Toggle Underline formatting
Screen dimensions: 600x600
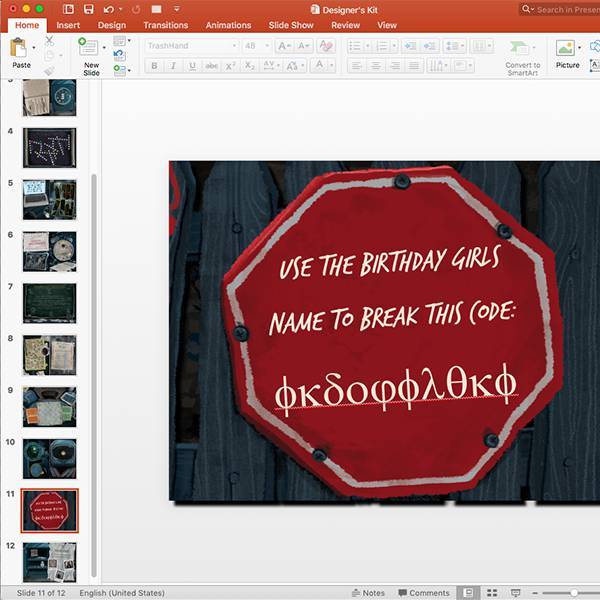[x=192, y=66]
